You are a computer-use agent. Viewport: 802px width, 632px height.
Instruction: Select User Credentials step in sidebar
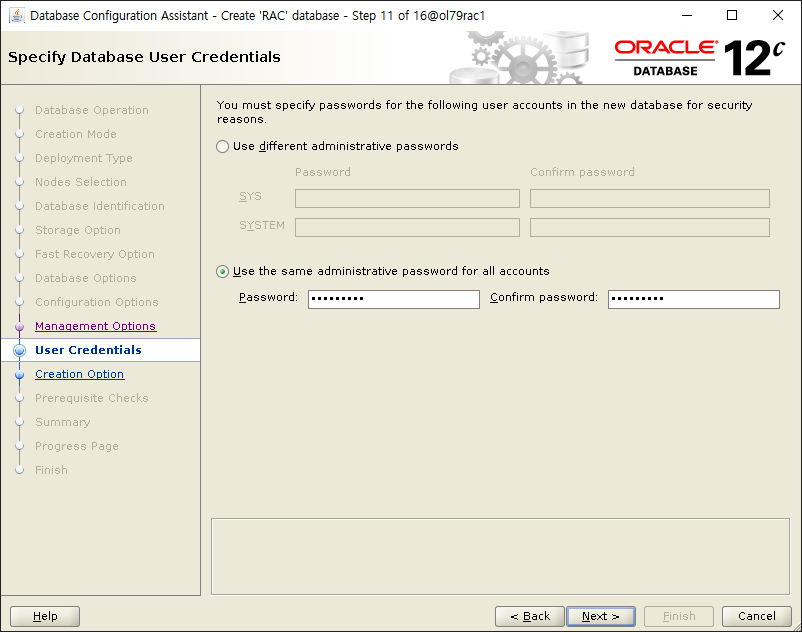[88, 350]
